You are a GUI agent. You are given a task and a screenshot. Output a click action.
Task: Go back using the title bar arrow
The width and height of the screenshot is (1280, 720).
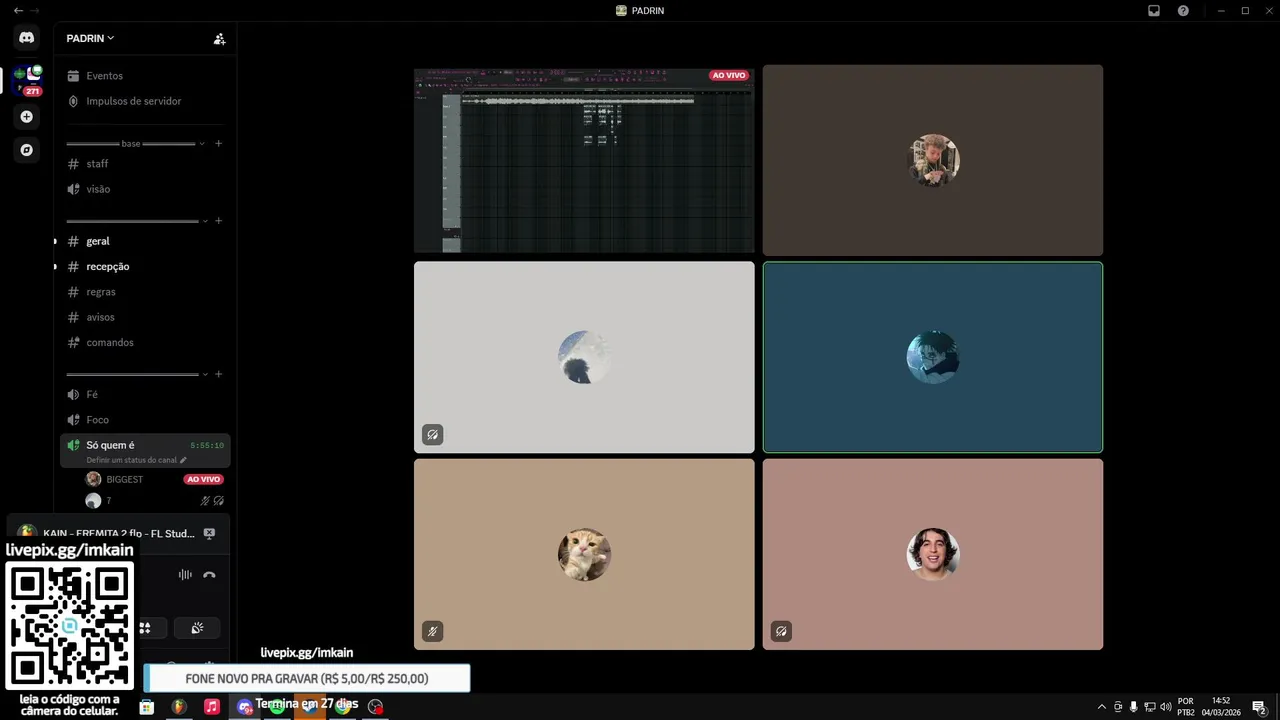click(18, 11)
